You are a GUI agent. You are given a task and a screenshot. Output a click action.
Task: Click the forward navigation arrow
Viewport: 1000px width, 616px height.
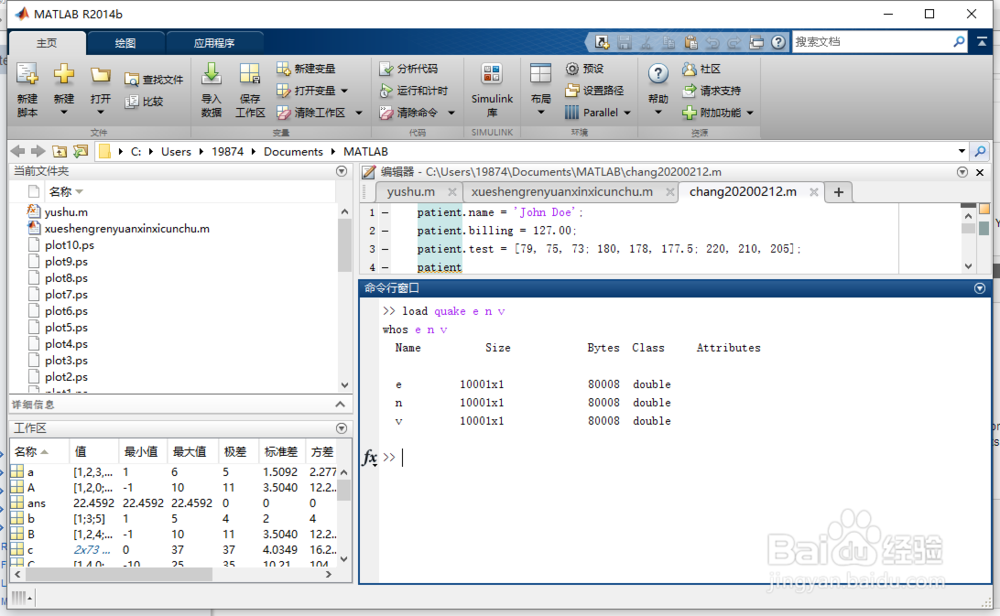[38, 151]
